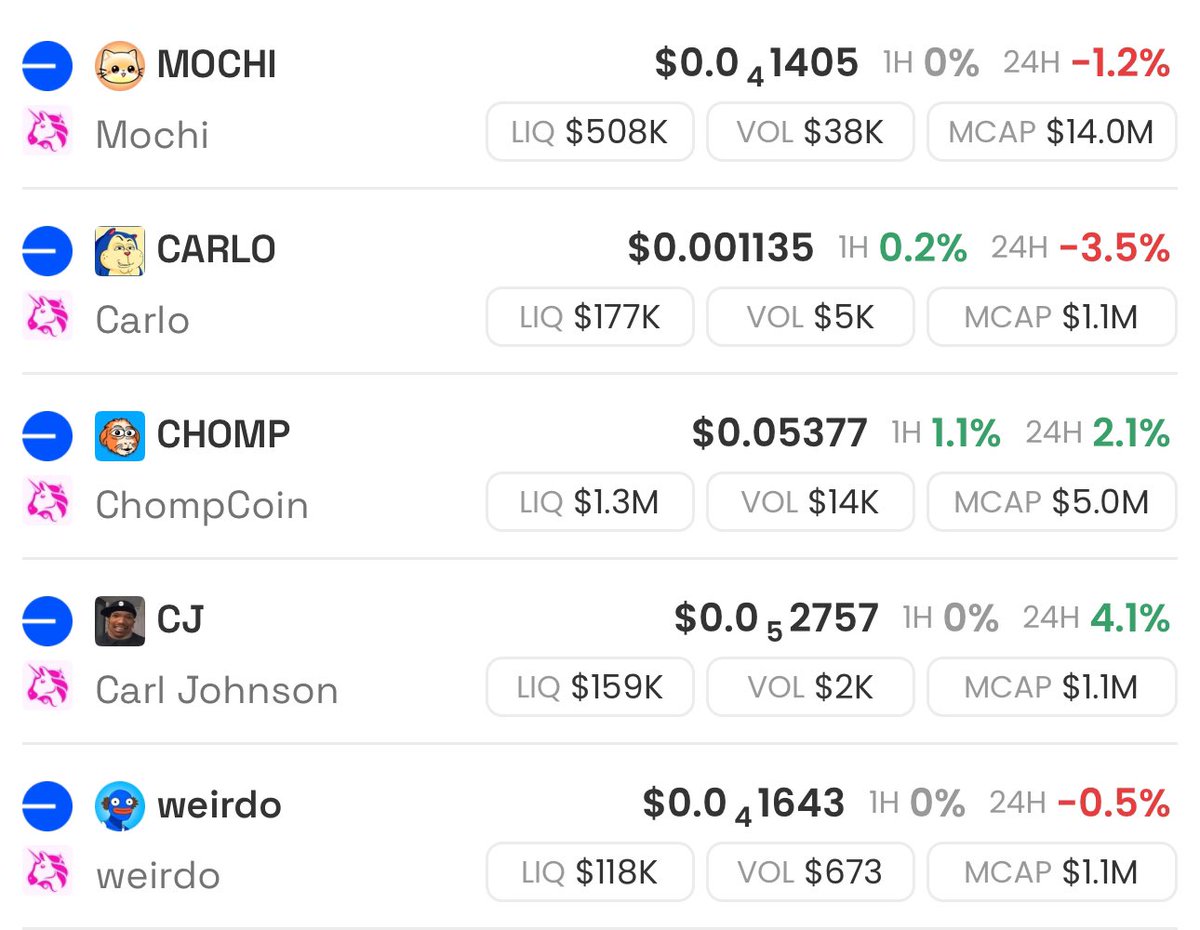The image size is (1200, 930).
Task: Select CHOMP price value $0.05377
Action: click(x=779, y=434)
